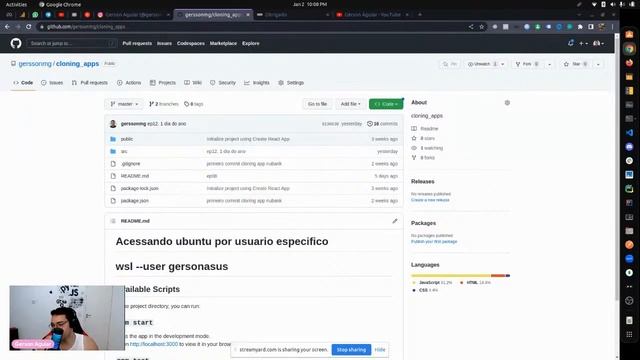
Task: Open the master branch dropdown
Action: click(x=124, y=104)
